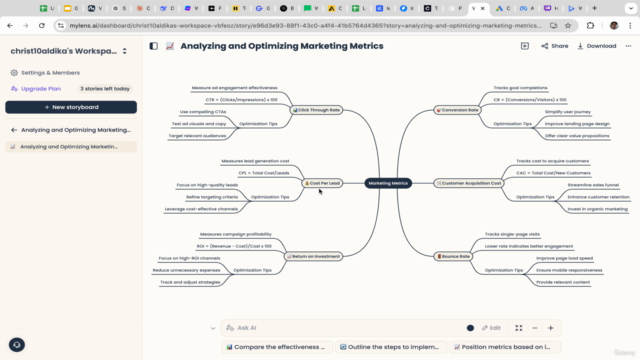The image size is (640, 360).
Task: Click text 'Target relevant audiences'
Action: point(197,136)
